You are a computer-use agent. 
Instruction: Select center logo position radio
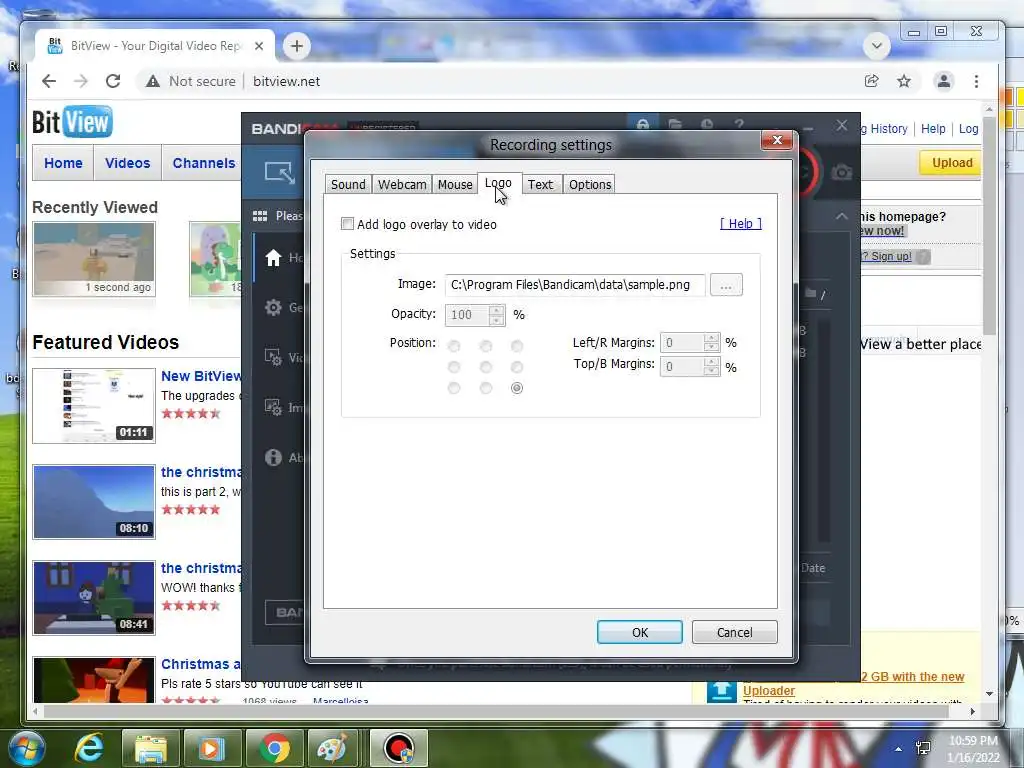point(485,366)
